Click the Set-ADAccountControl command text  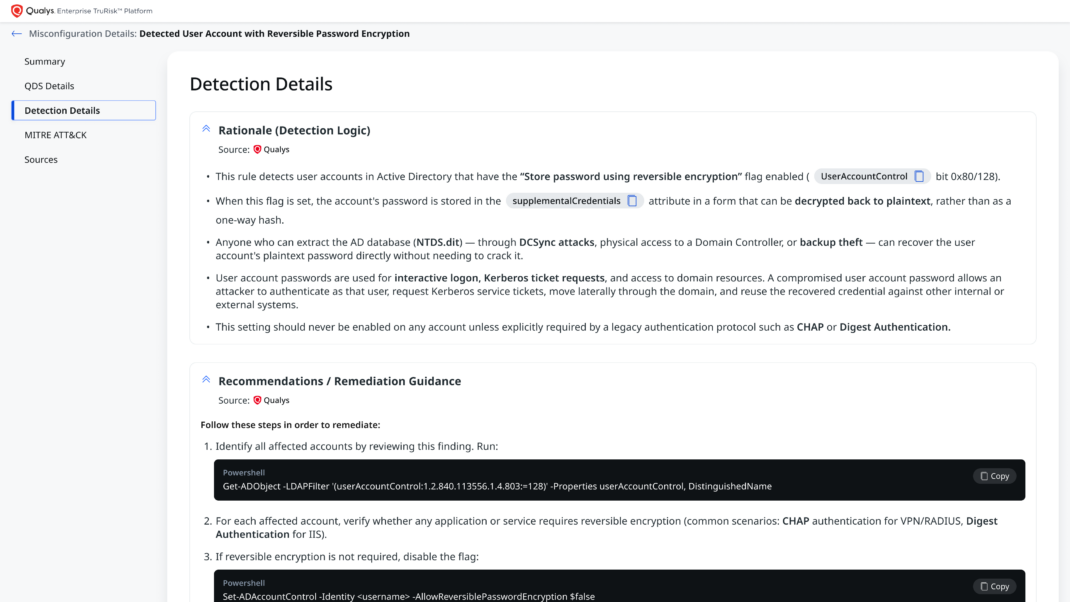(409, 596)
